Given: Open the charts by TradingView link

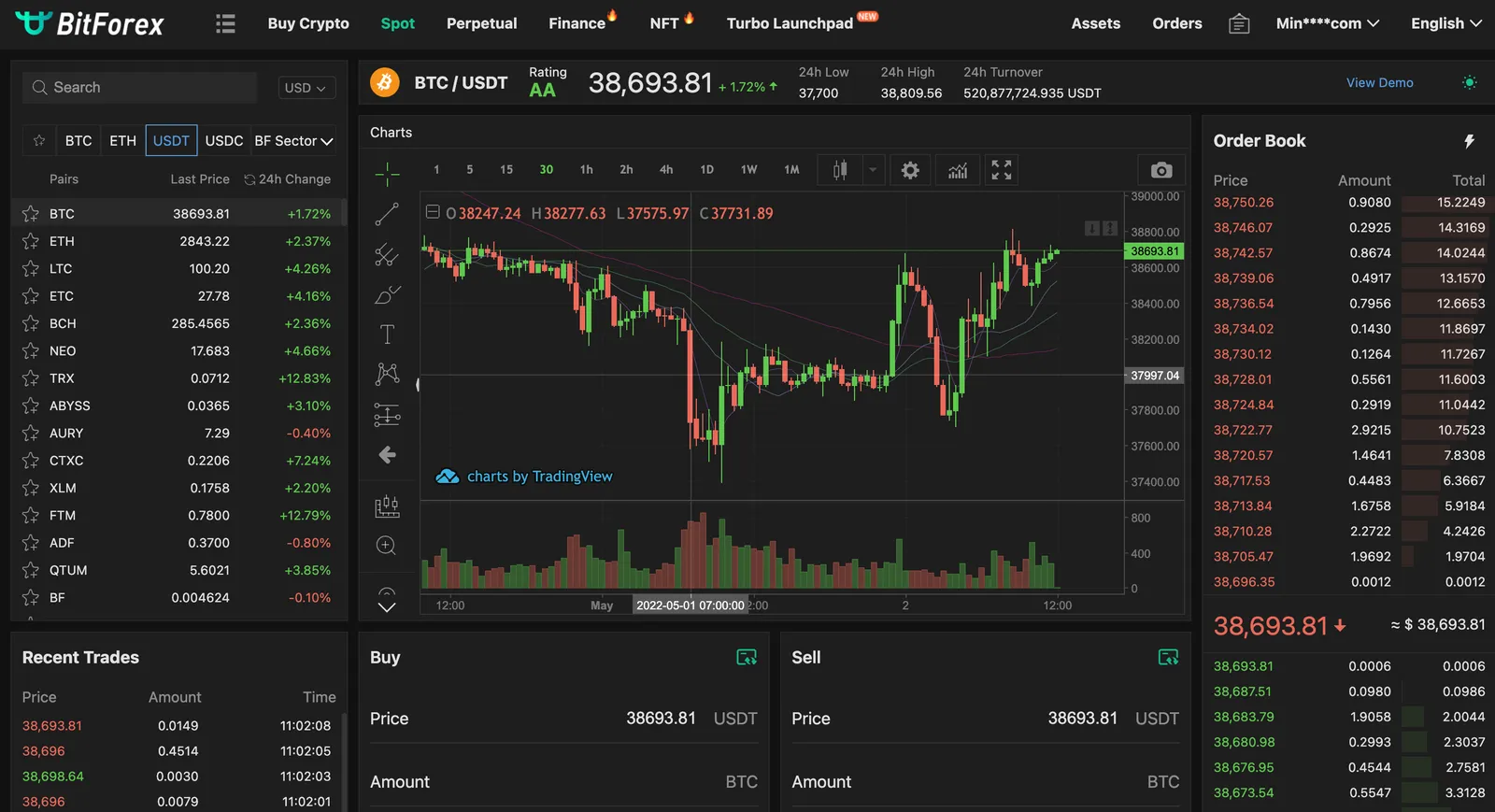Looking at the screenshot, I should (524, 477).
